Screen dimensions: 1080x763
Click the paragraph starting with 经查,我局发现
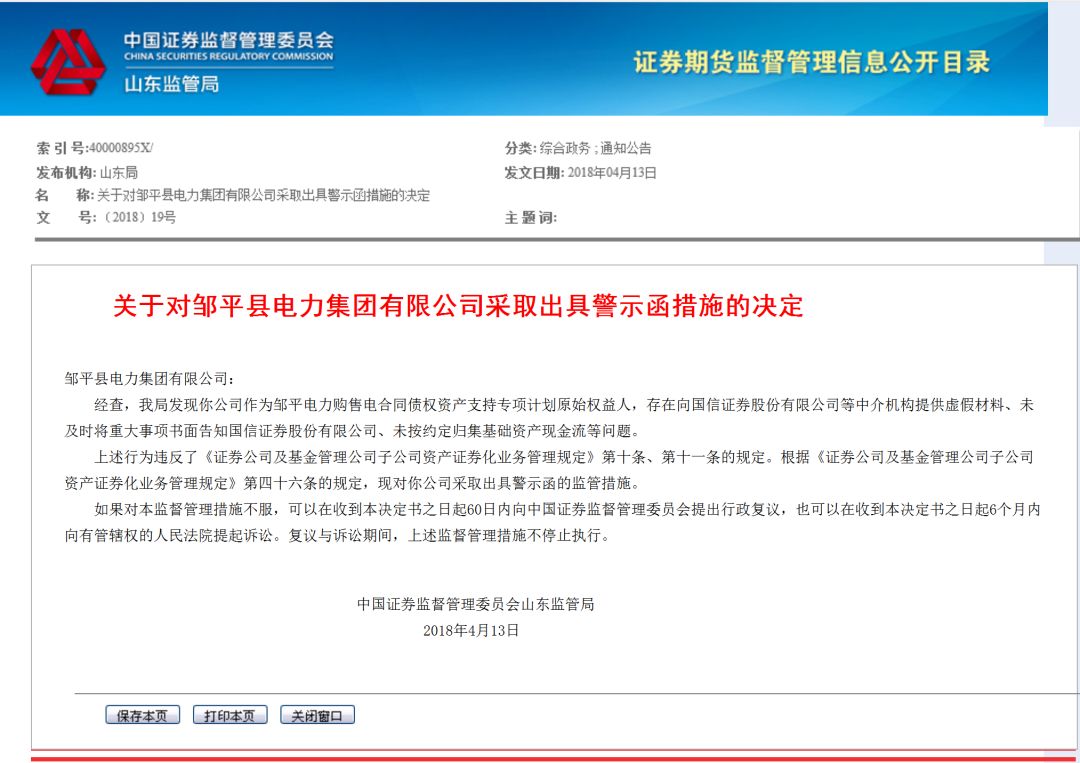[x=551, y=418]
